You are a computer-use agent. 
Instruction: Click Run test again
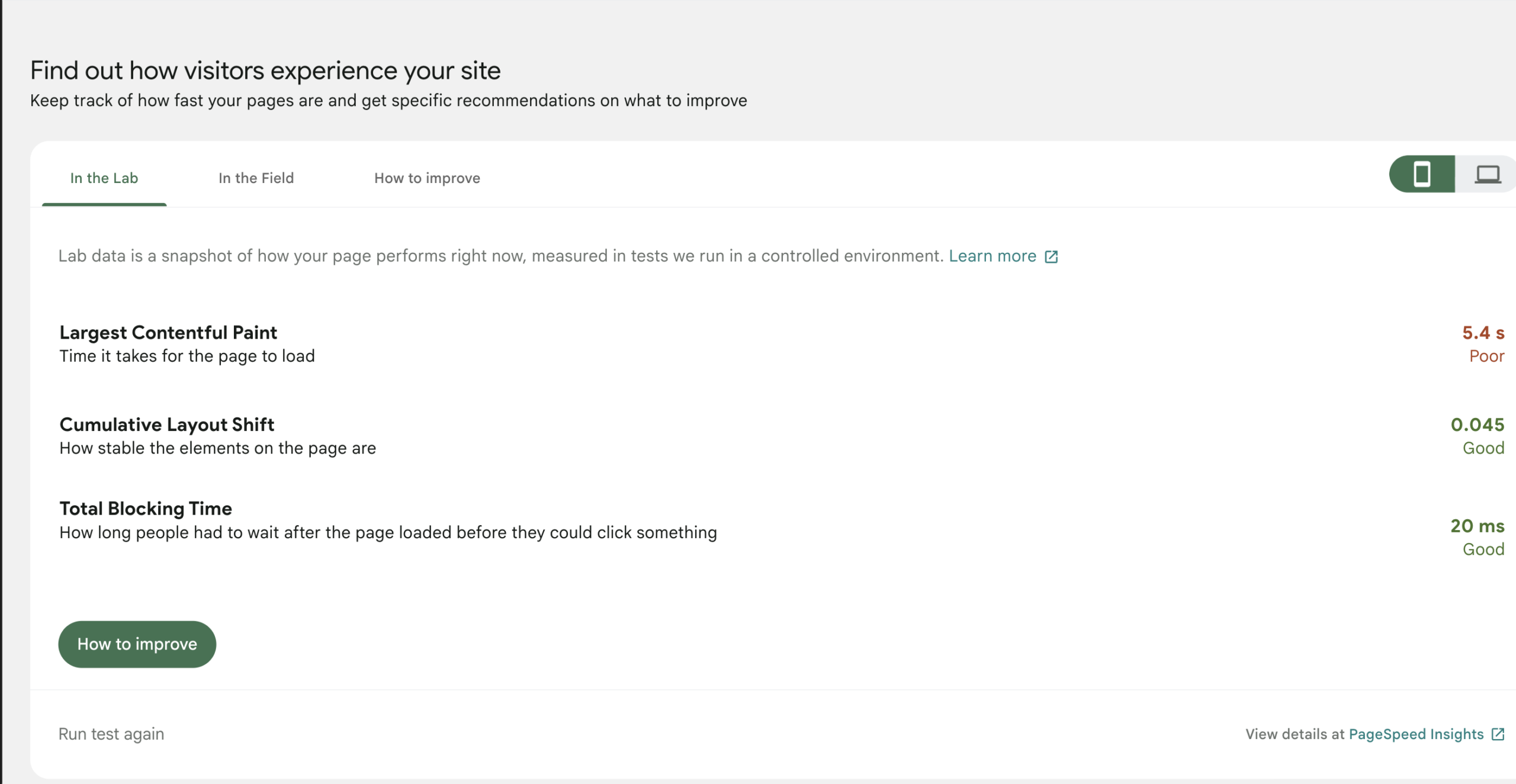[x=111, y=733]
